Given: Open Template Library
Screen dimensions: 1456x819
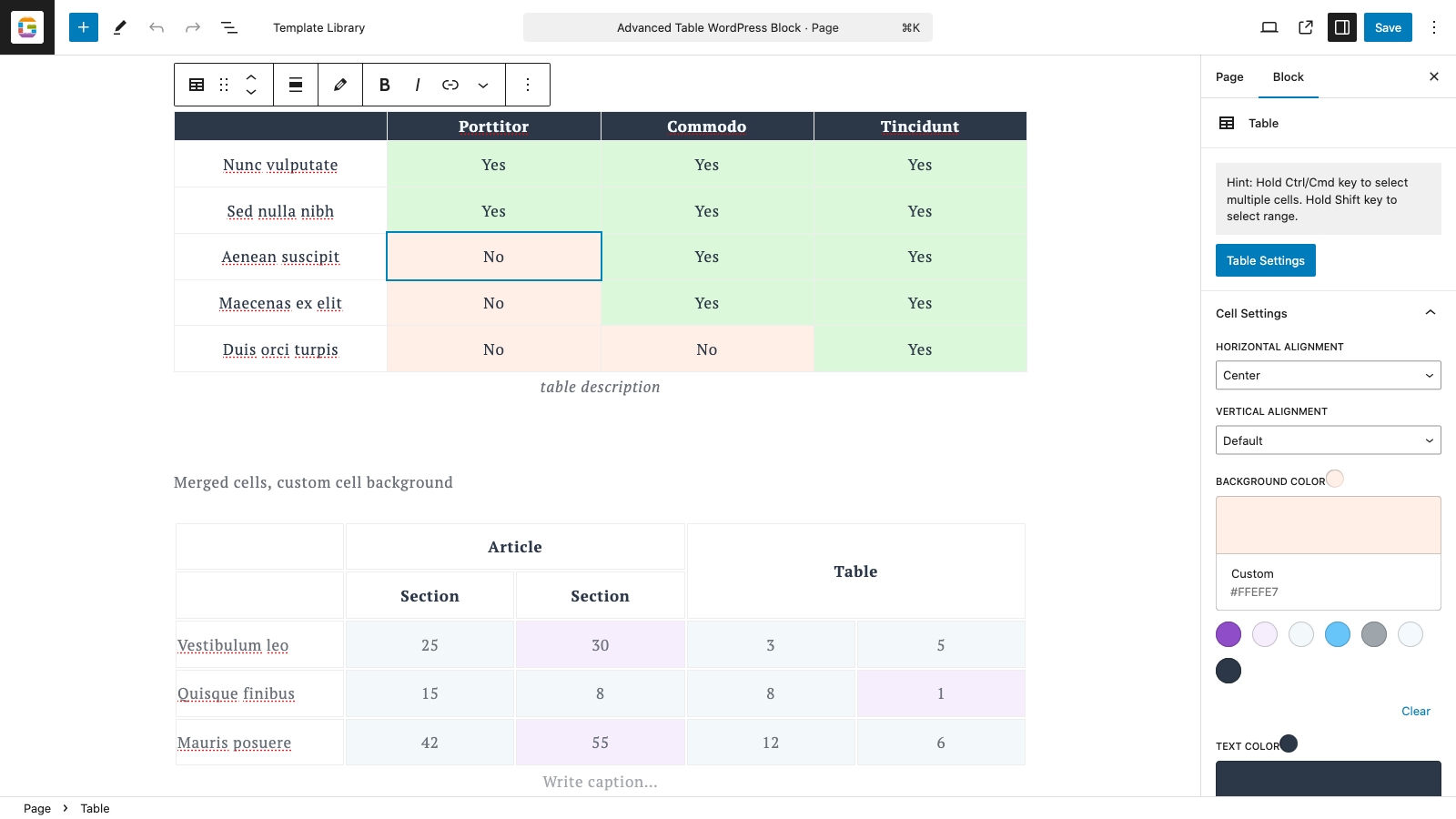Looking at the screenshot, I should coord(318,27).
